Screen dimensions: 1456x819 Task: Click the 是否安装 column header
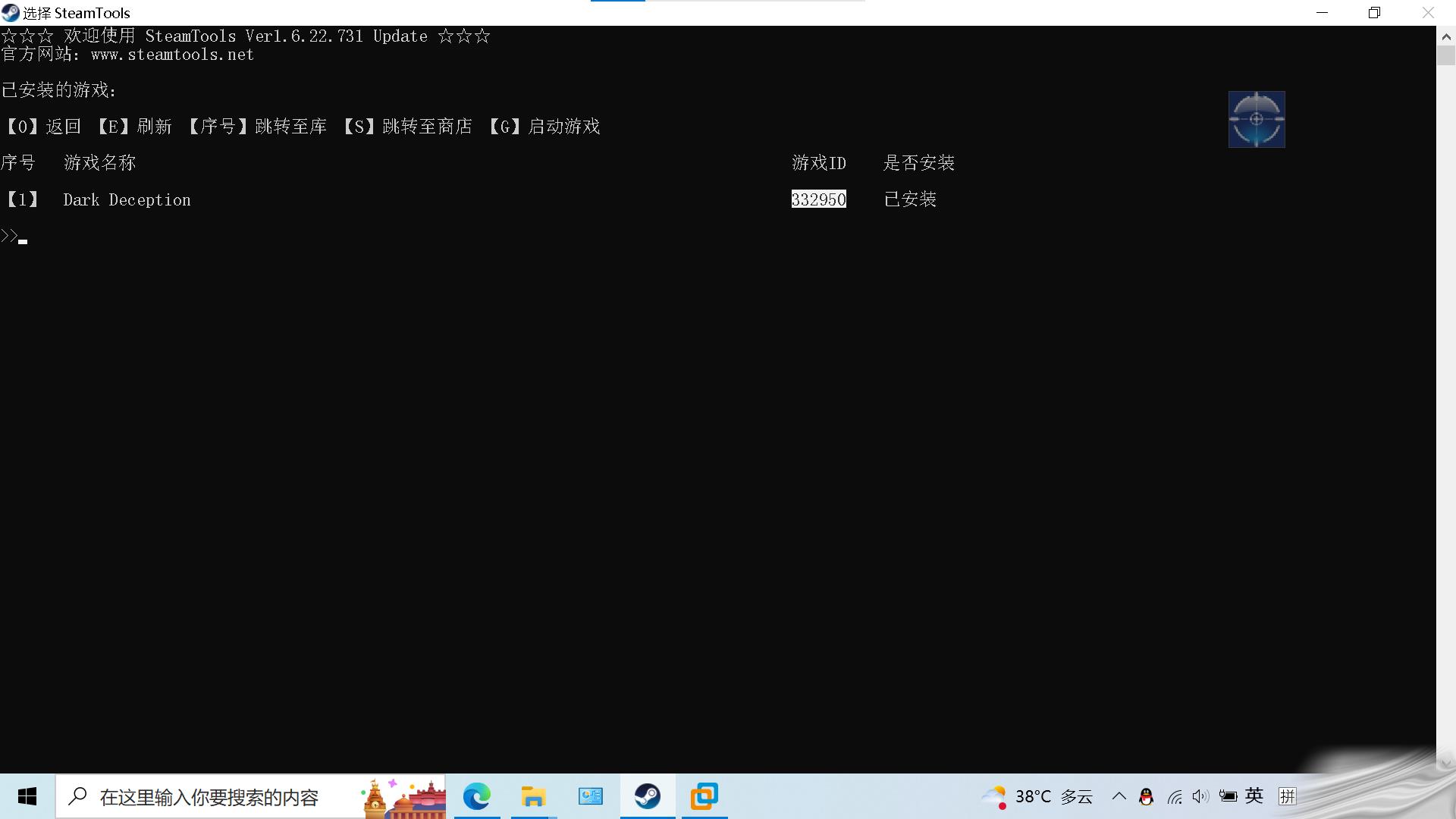pos(918,163)
